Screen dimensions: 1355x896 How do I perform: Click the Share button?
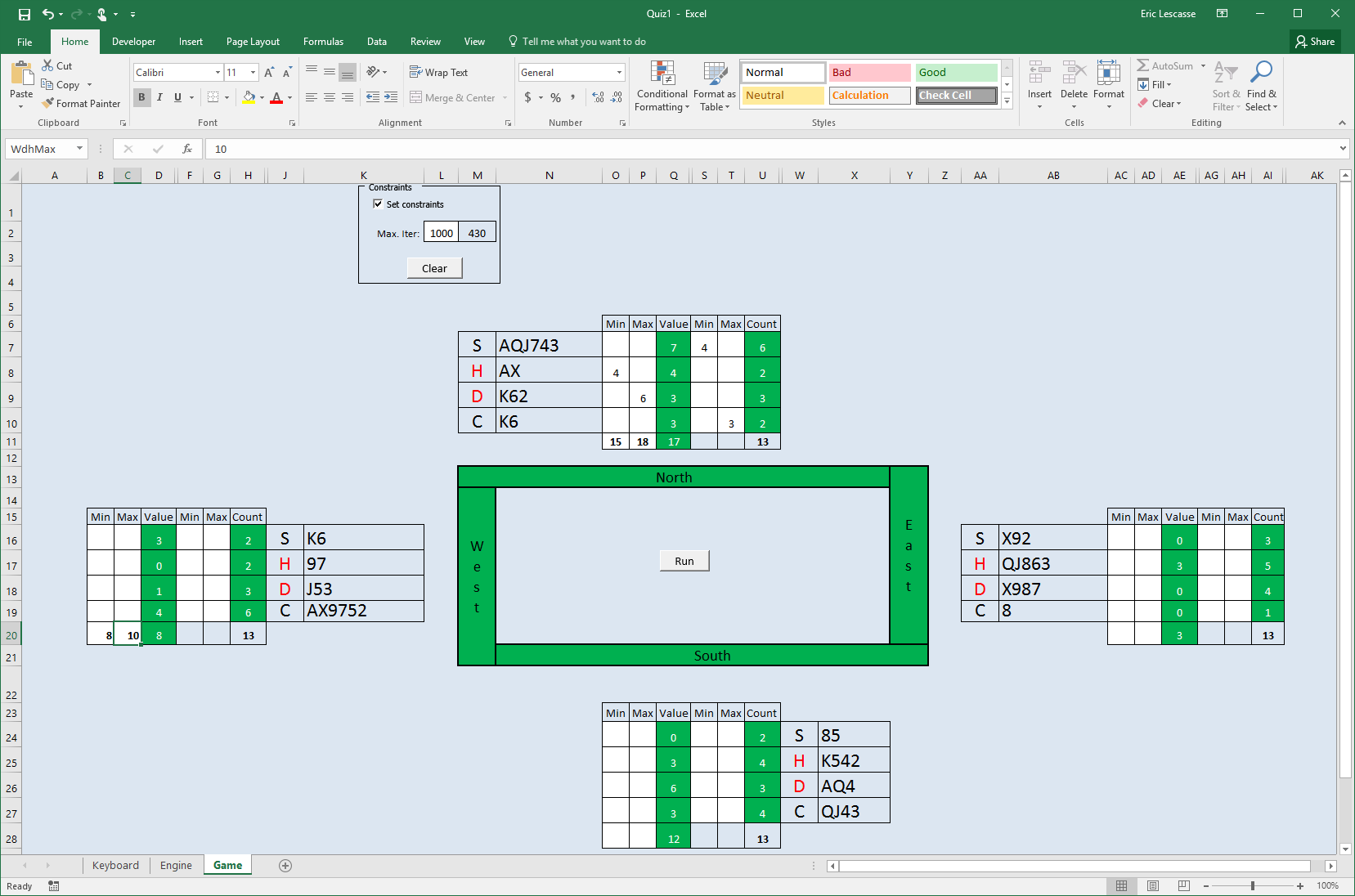click(x=1316, y=42)
